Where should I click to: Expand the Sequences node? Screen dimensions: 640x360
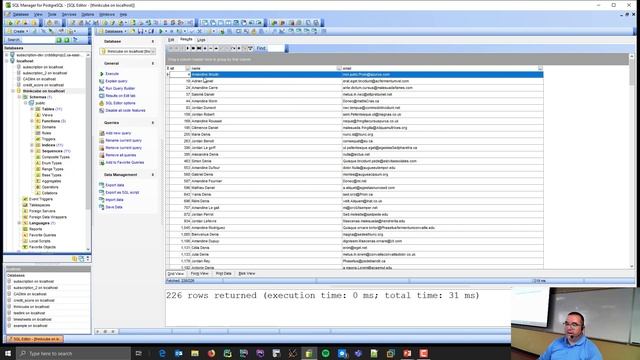[x=32, y=151]
